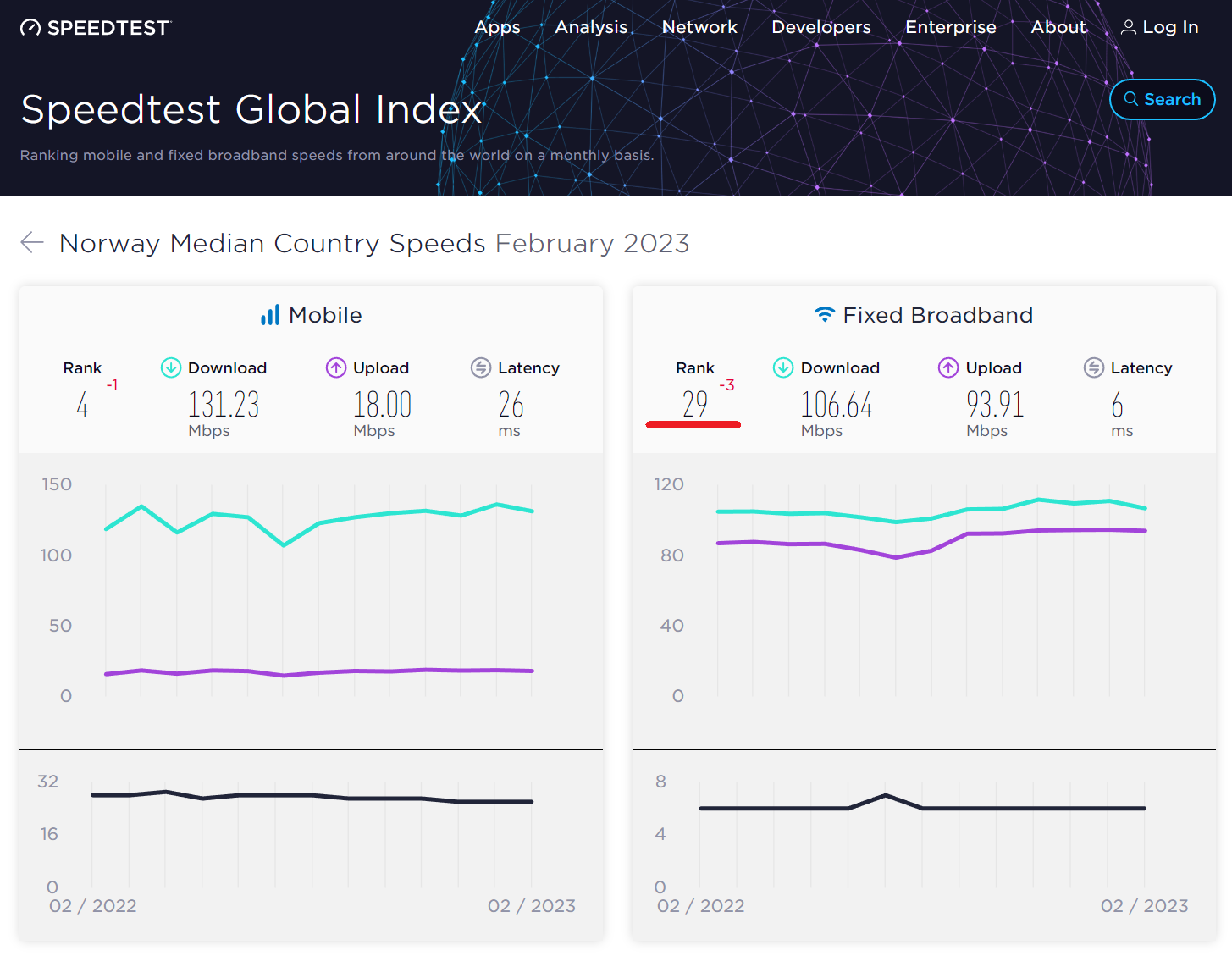Screen dimensions: 1232x956
Task: Click Fixed Broadband chart's 02 / 2023 label
Action: point(1145,906)
